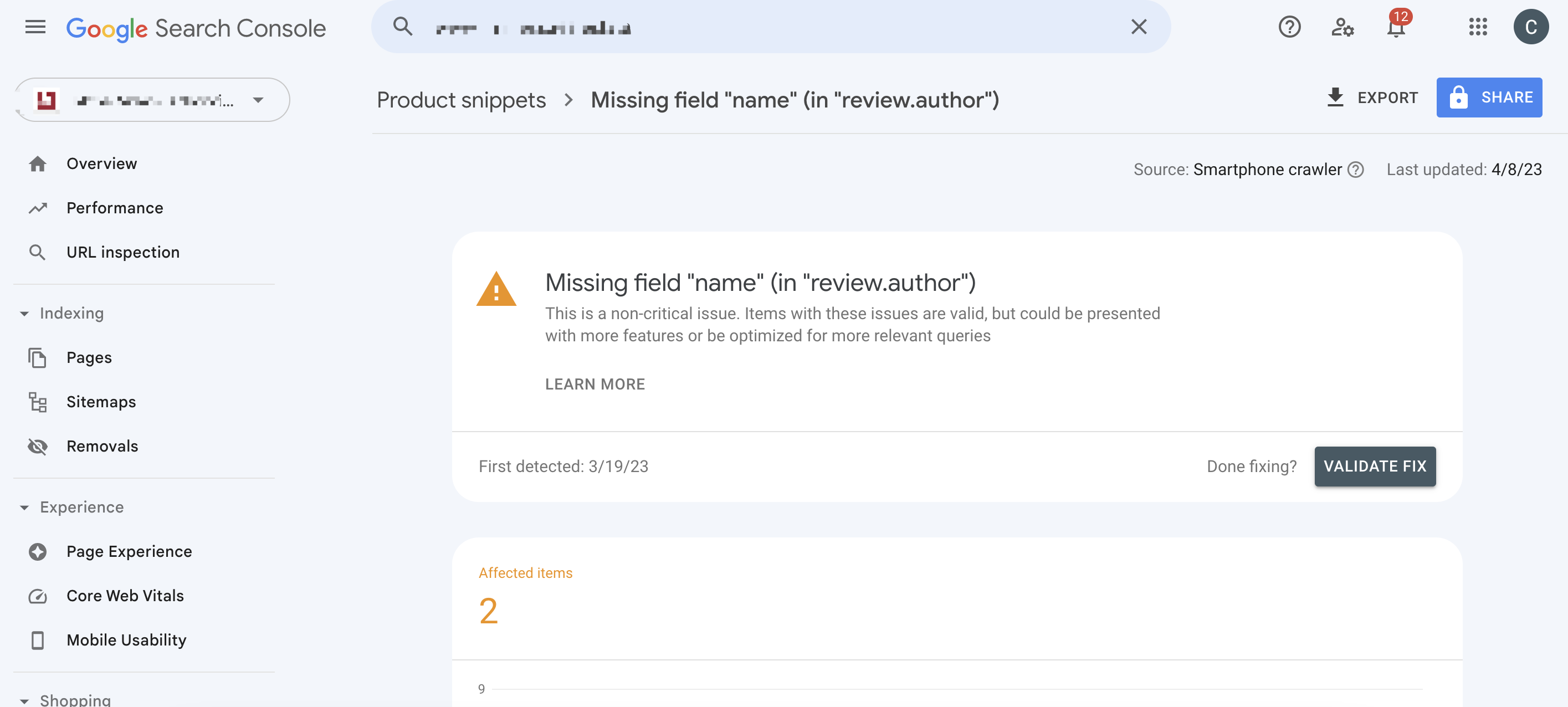
Task: Open the Help question mark icon
Action: (1289, 27)
